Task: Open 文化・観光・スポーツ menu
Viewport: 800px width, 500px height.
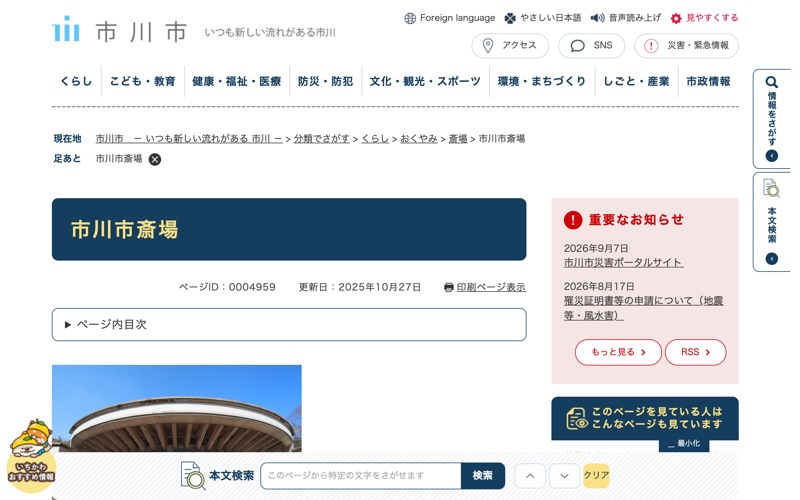Action: (426, 81)
